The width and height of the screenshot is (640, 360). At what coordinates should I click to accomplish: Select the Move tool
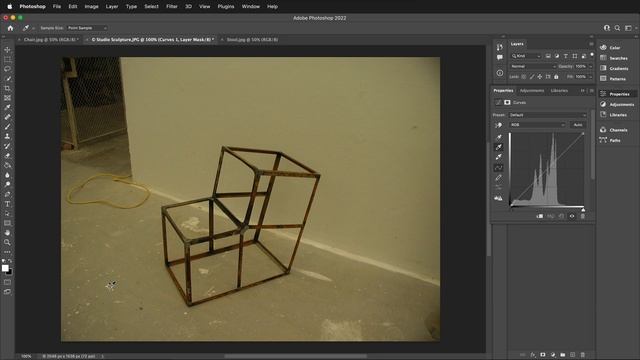tap(7, 50)
